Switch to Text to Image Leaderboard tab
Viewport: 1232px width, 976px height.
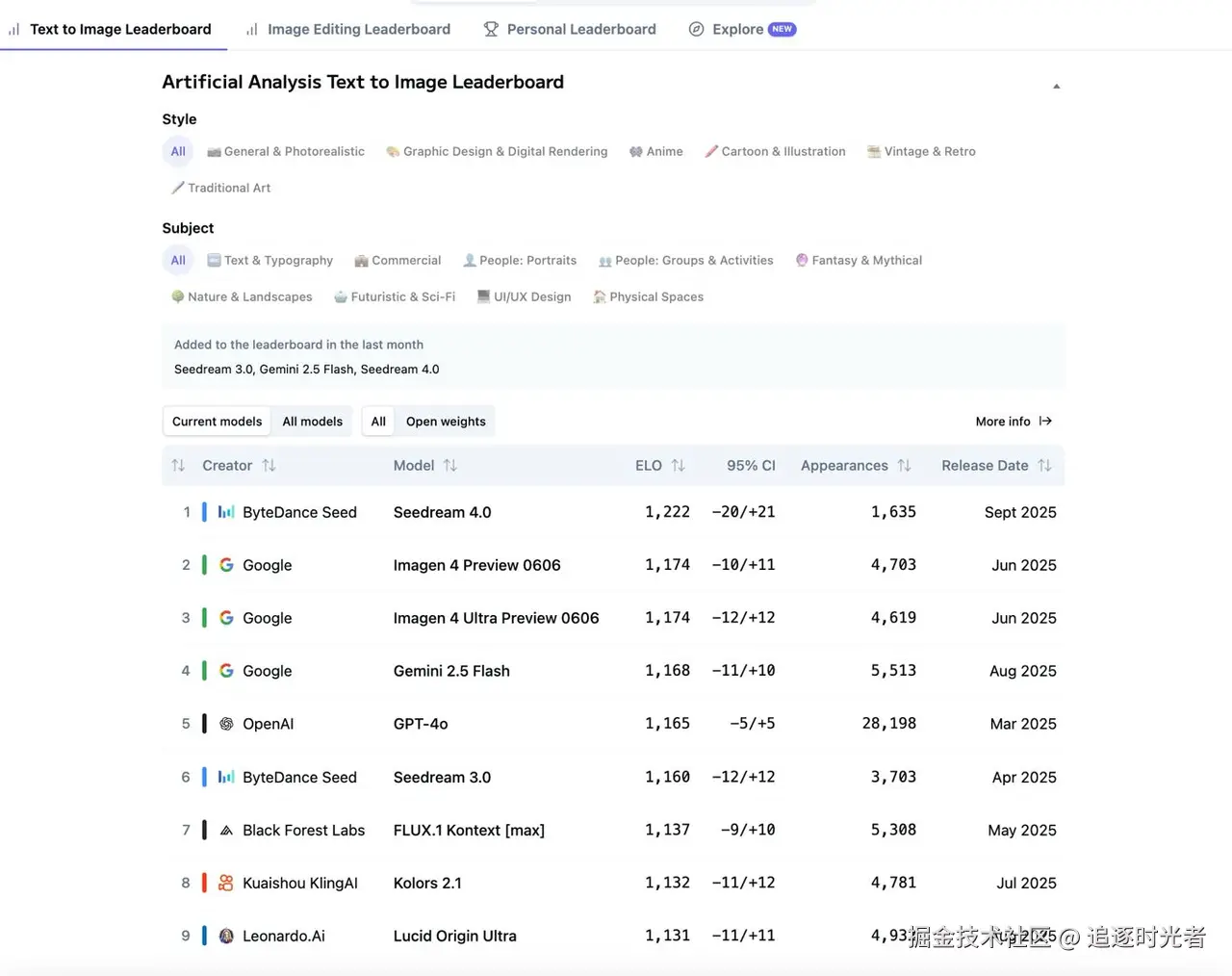pos(120,29)
